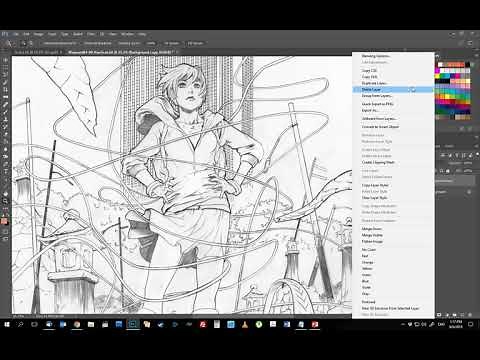
Task: Open the Layer menu
Action: [52, 34]
